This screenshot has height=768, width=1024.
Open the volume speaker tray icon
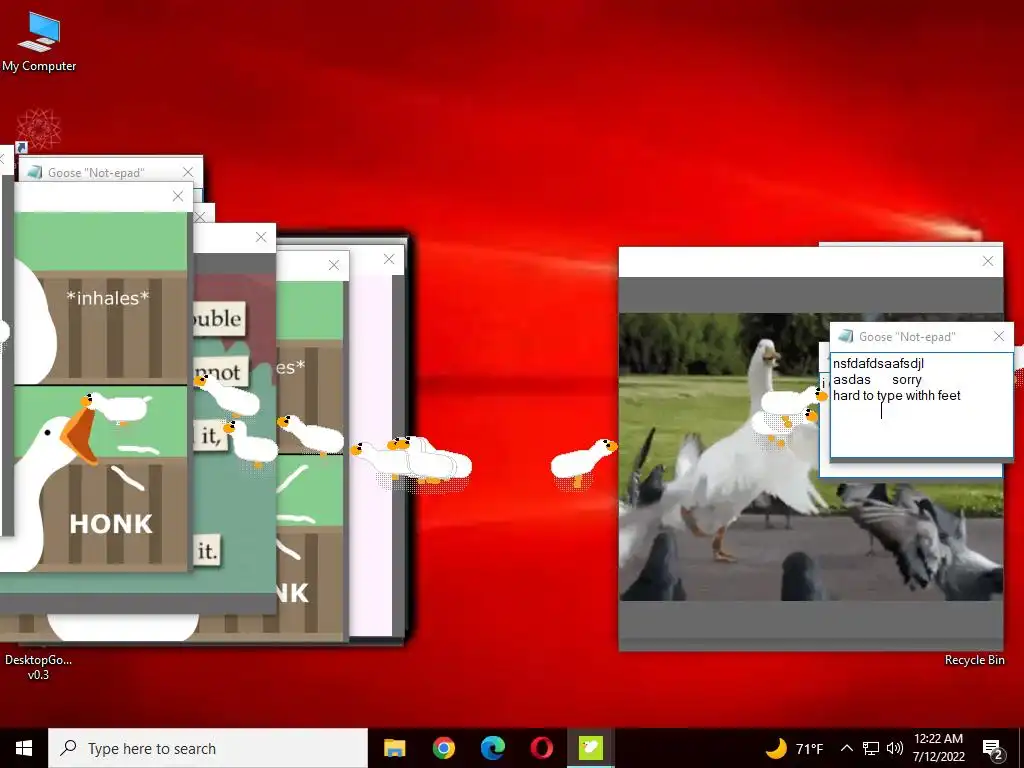coord(895,748)
